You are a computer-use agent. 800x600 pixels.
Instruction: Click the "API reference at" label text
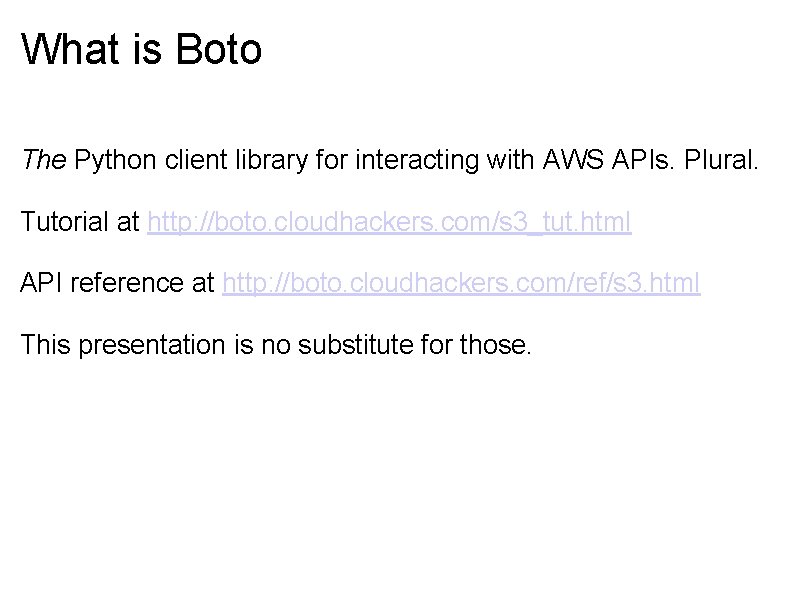point(118,284)
